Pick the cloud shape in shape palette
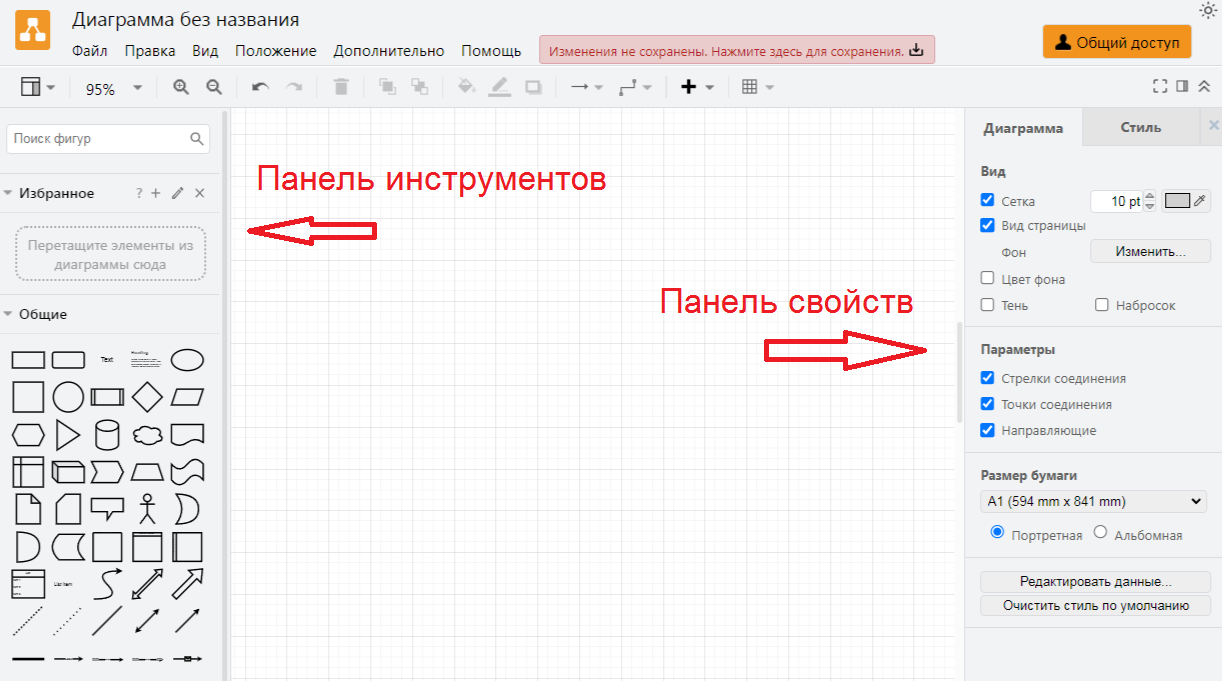 click(x=147, y=435)
